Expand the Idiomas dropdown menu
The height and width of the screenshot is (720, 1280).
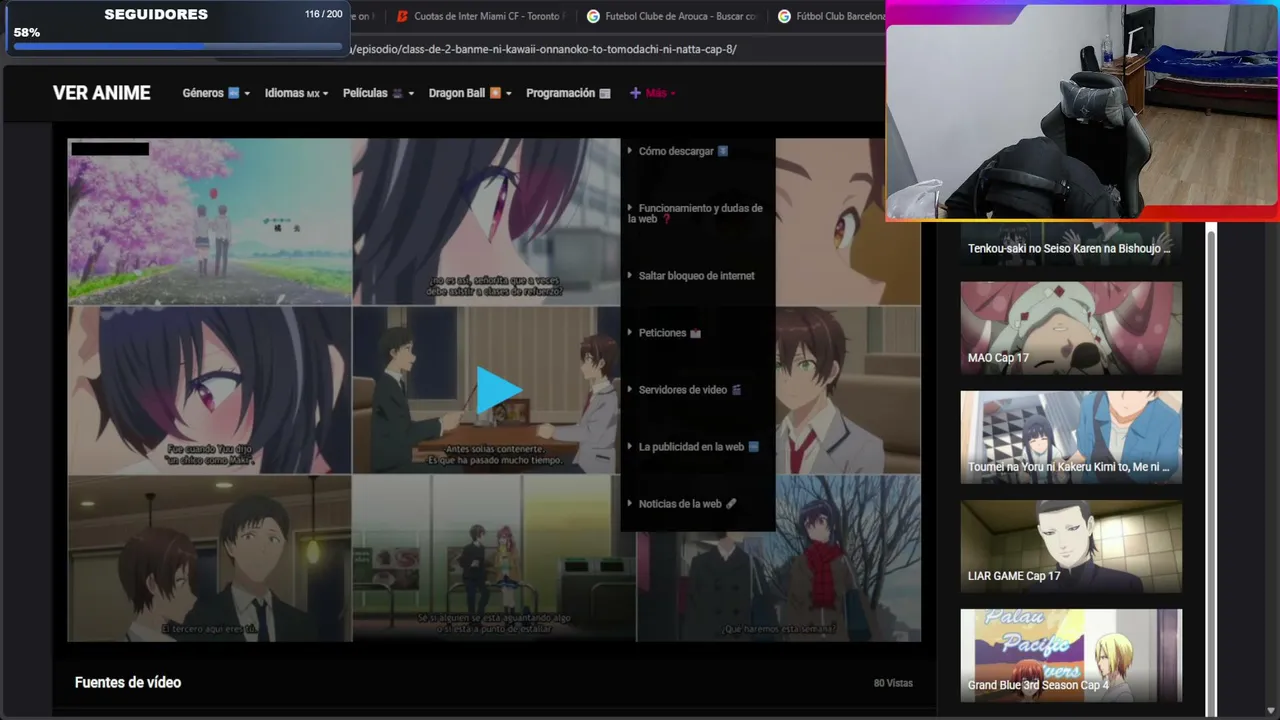[x=296, y=93]
